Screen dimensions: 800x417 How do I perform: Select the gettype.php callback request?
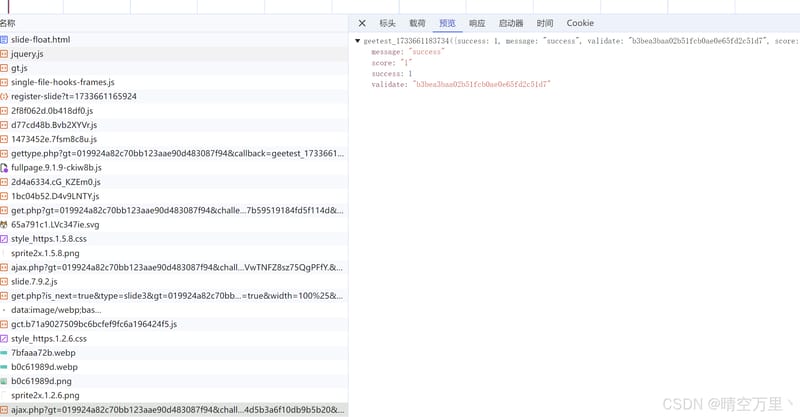174,153
